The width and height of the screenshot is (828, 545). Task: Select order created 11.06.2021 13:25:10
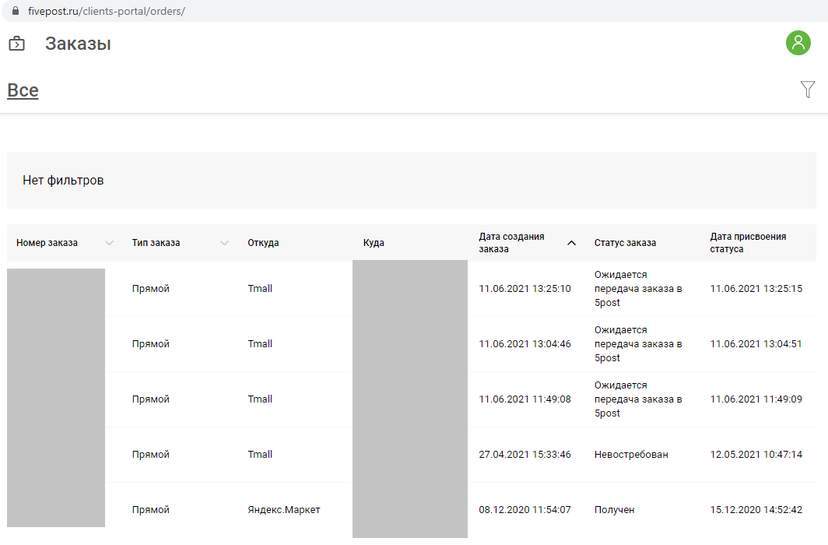[x=525, y=289]
